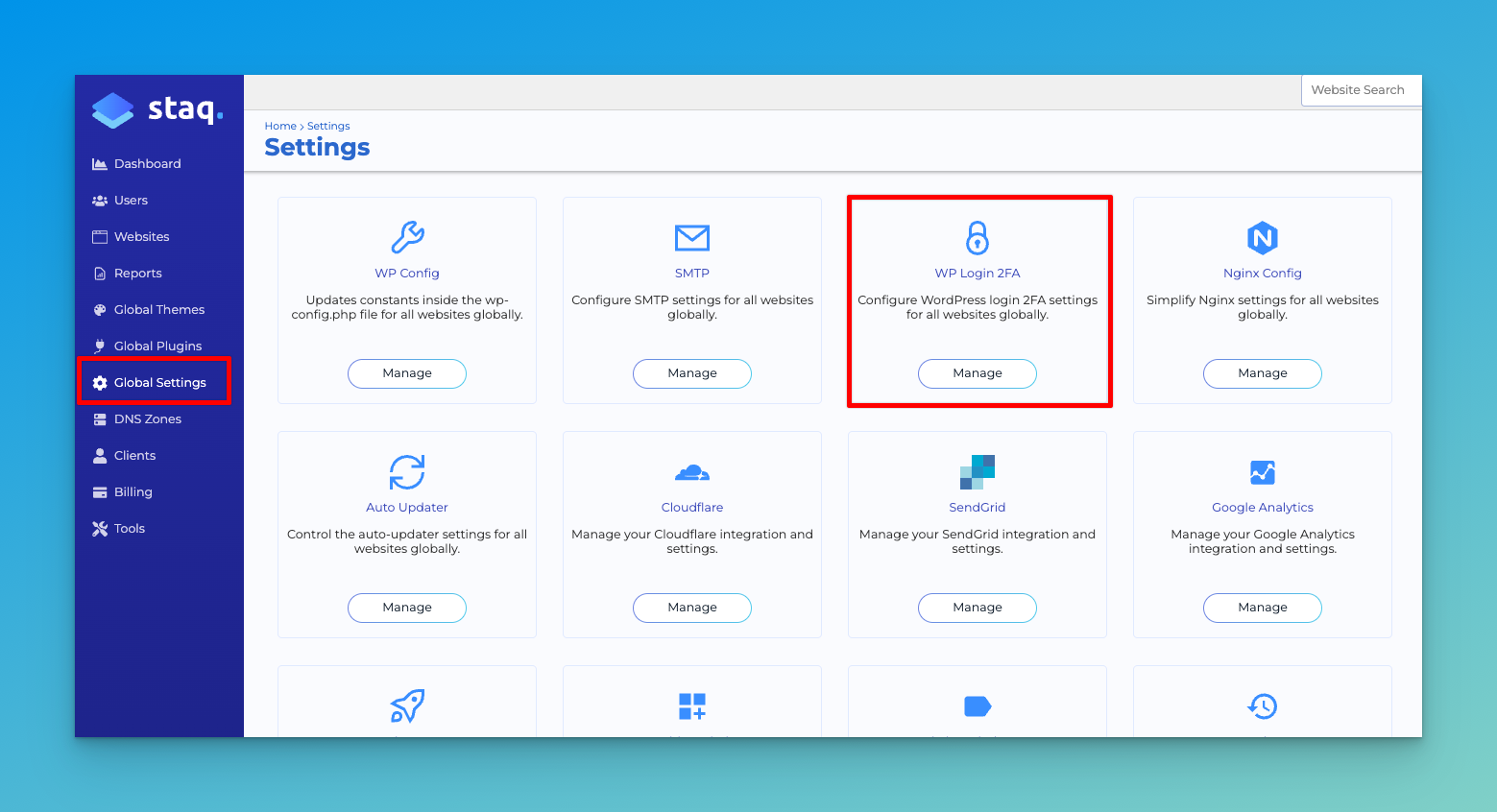Click the Nginx Config hexagon icon
The width and height of the screenshot is (1497, 812).
(1263, 237)
